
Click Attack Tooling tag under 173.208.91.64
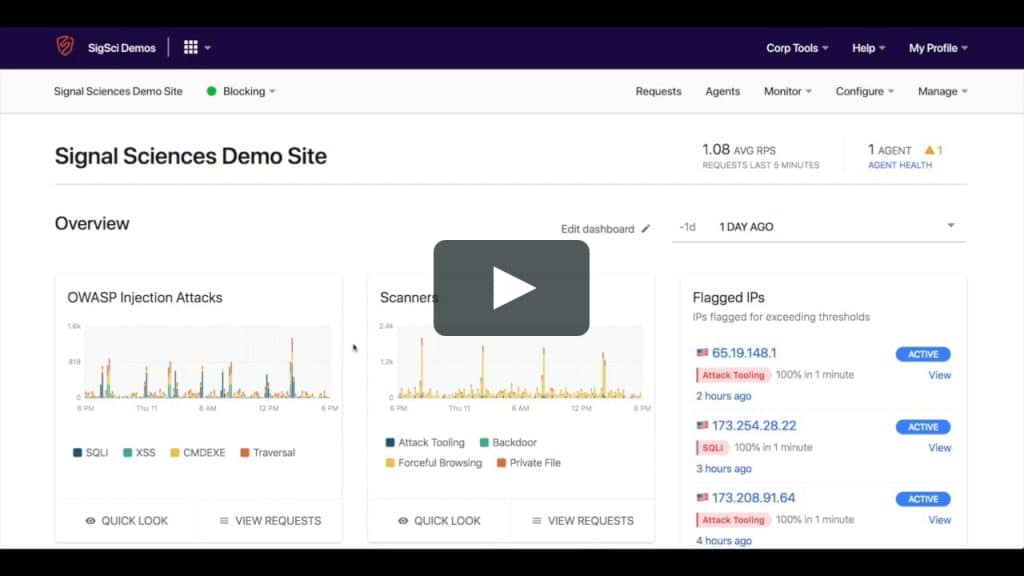(733, 520)
